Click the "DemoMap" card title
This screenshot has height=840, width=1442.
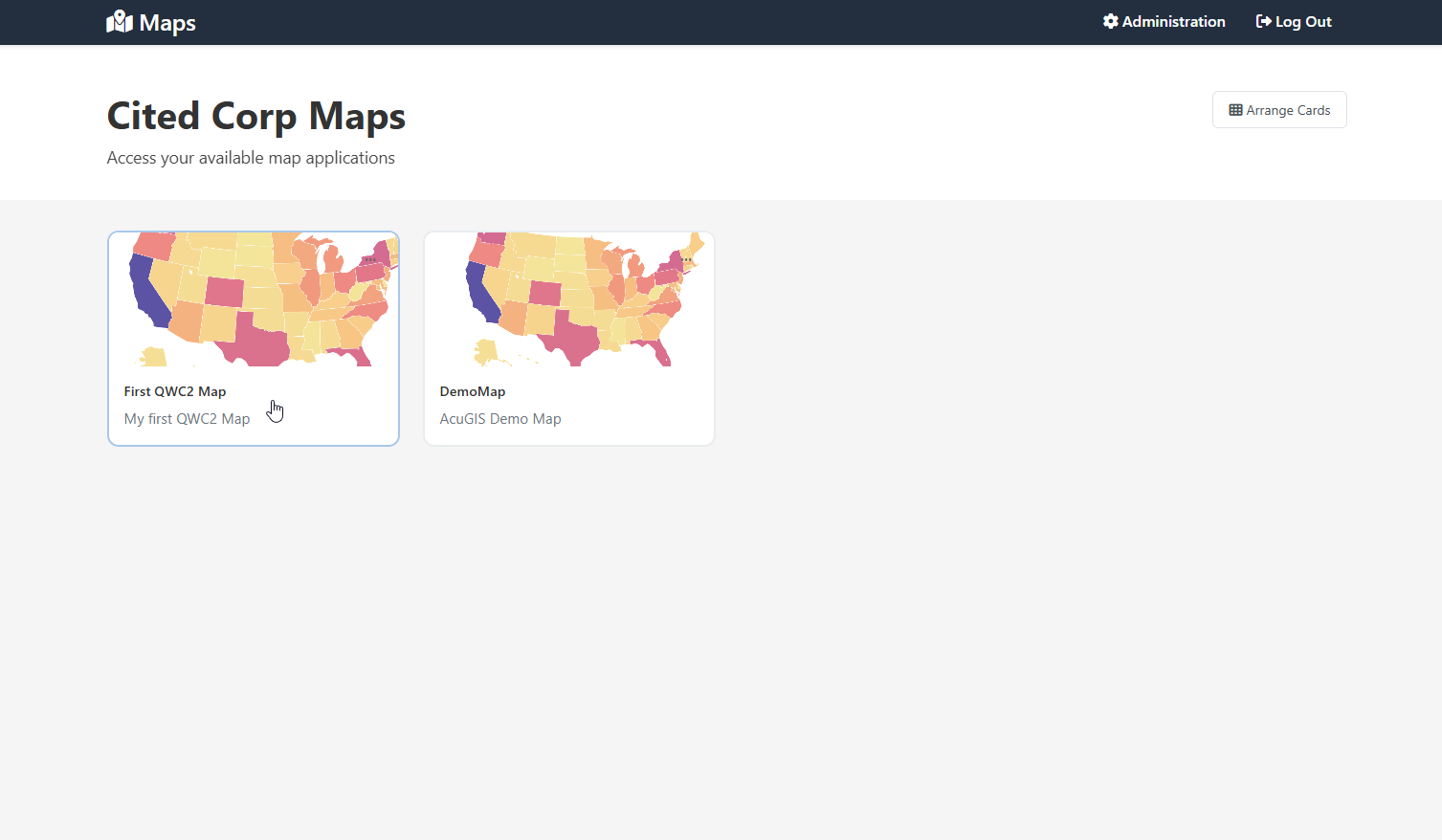tap(473, 391)
